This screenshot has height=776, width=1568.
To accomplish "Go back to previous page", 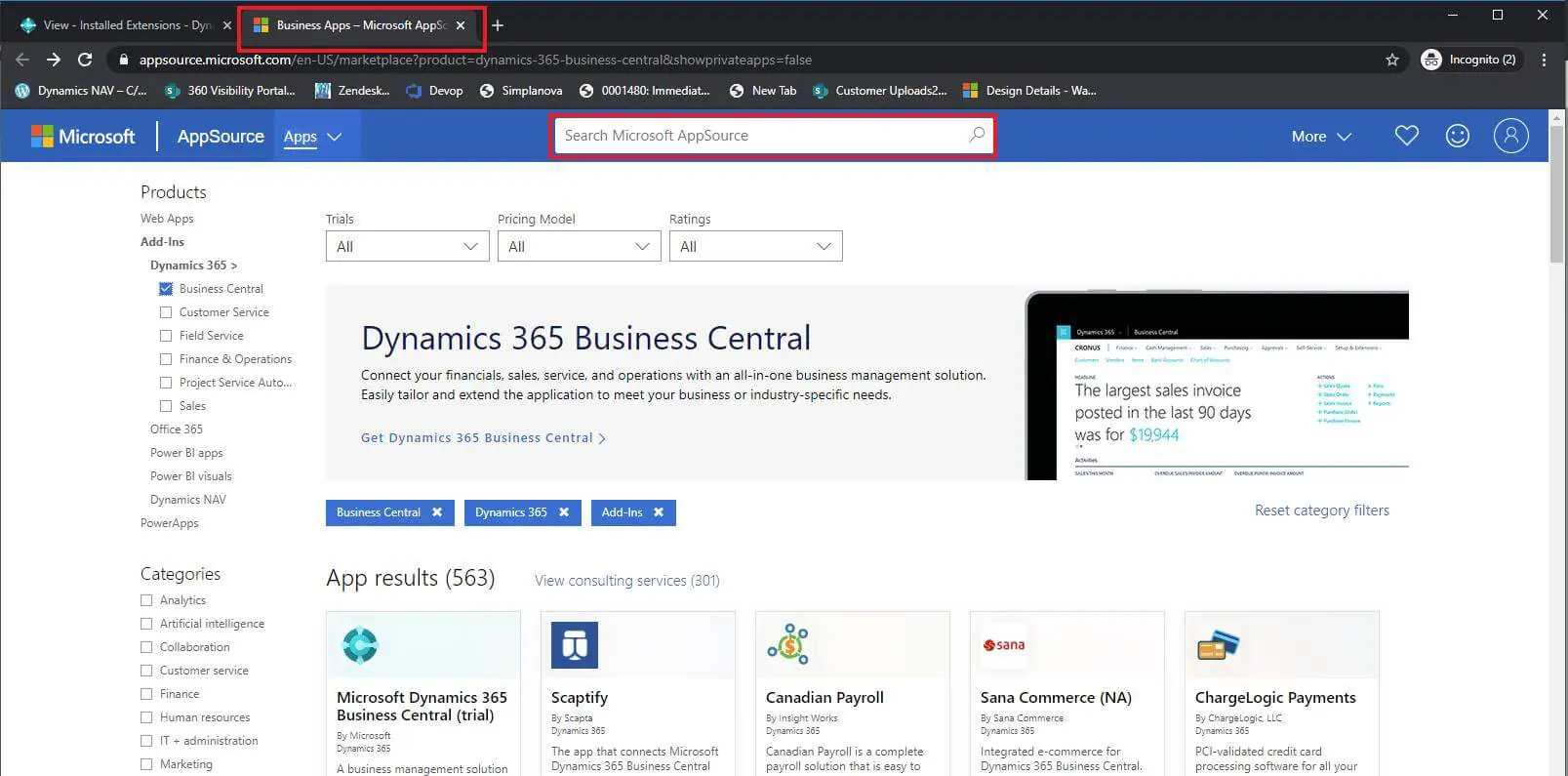I will [22, 60].
